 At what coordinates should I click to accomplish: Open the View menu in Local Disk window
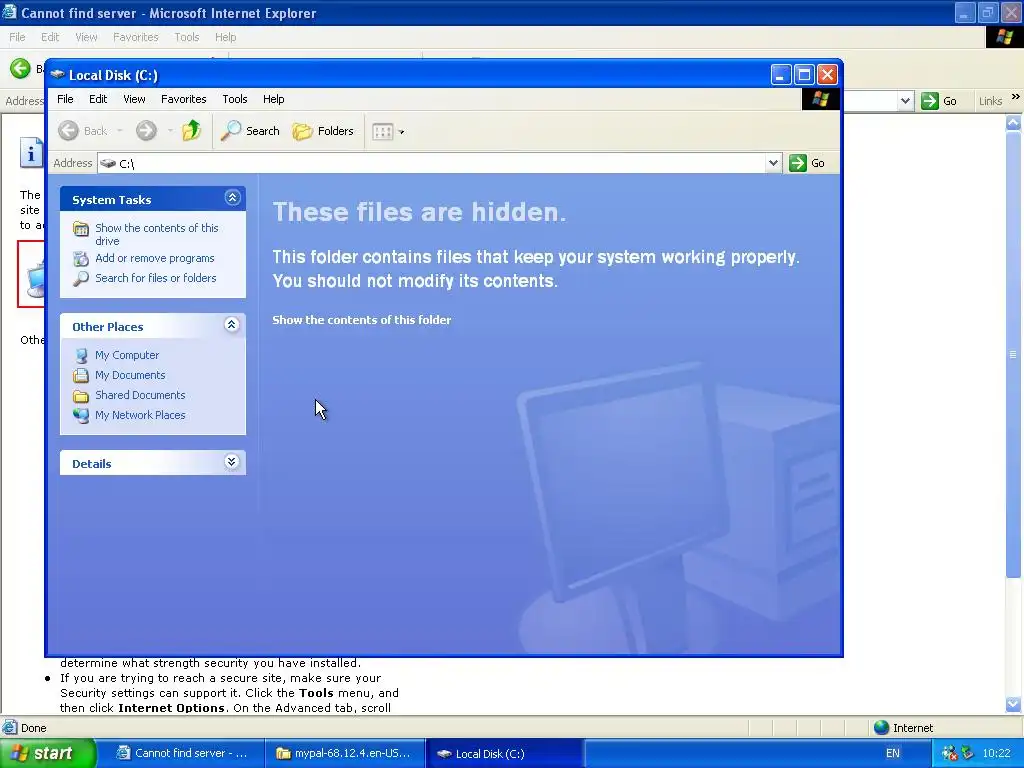coord(134,99)
